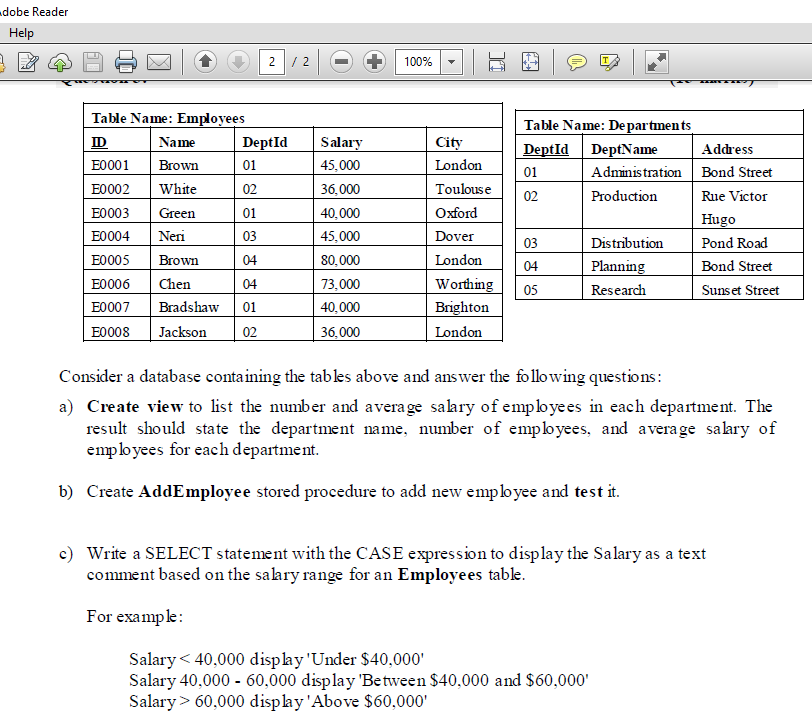
Task: Click the page number input field
Action: [x=270, y=61]
